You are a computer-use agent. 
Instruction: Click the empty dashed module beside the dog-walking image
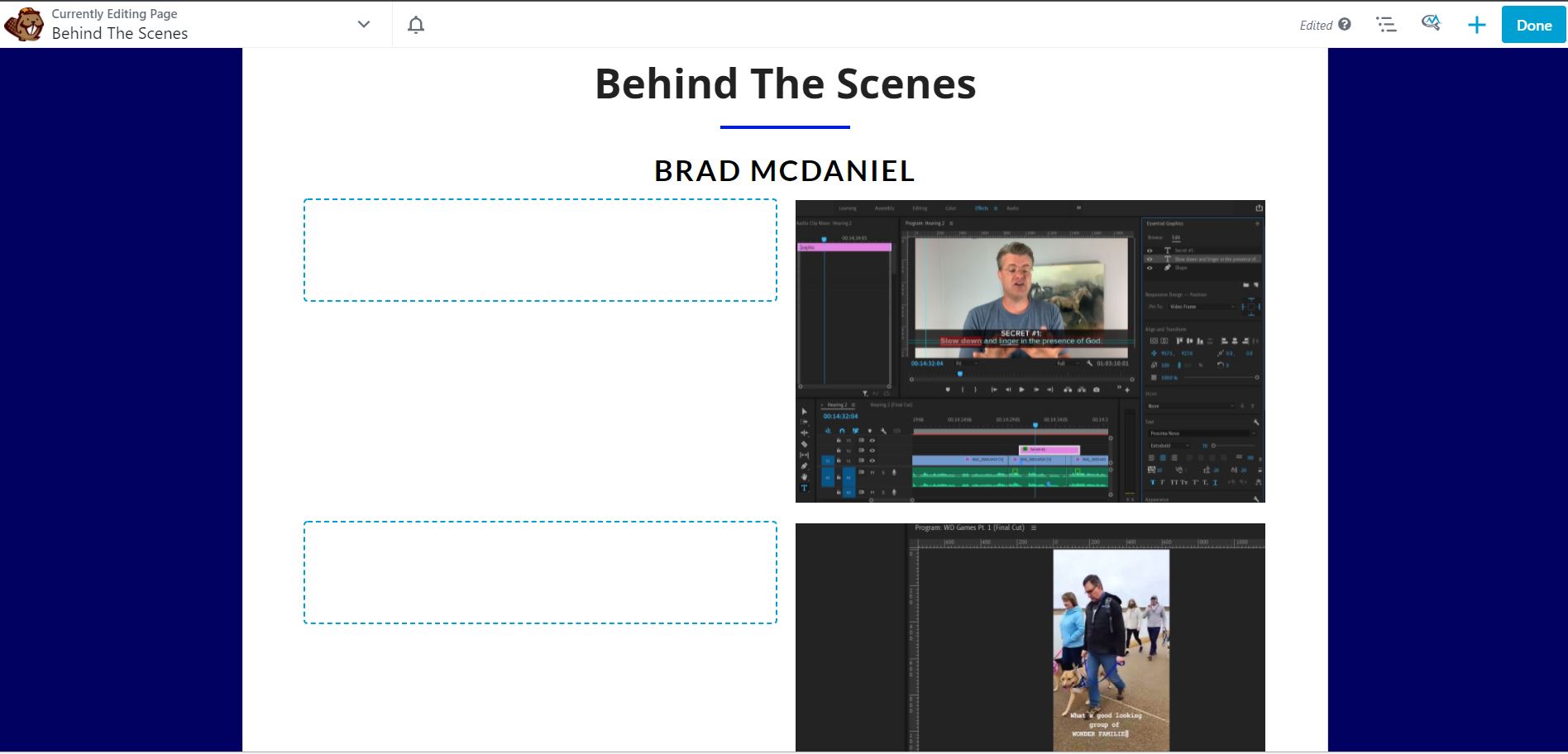540,572
